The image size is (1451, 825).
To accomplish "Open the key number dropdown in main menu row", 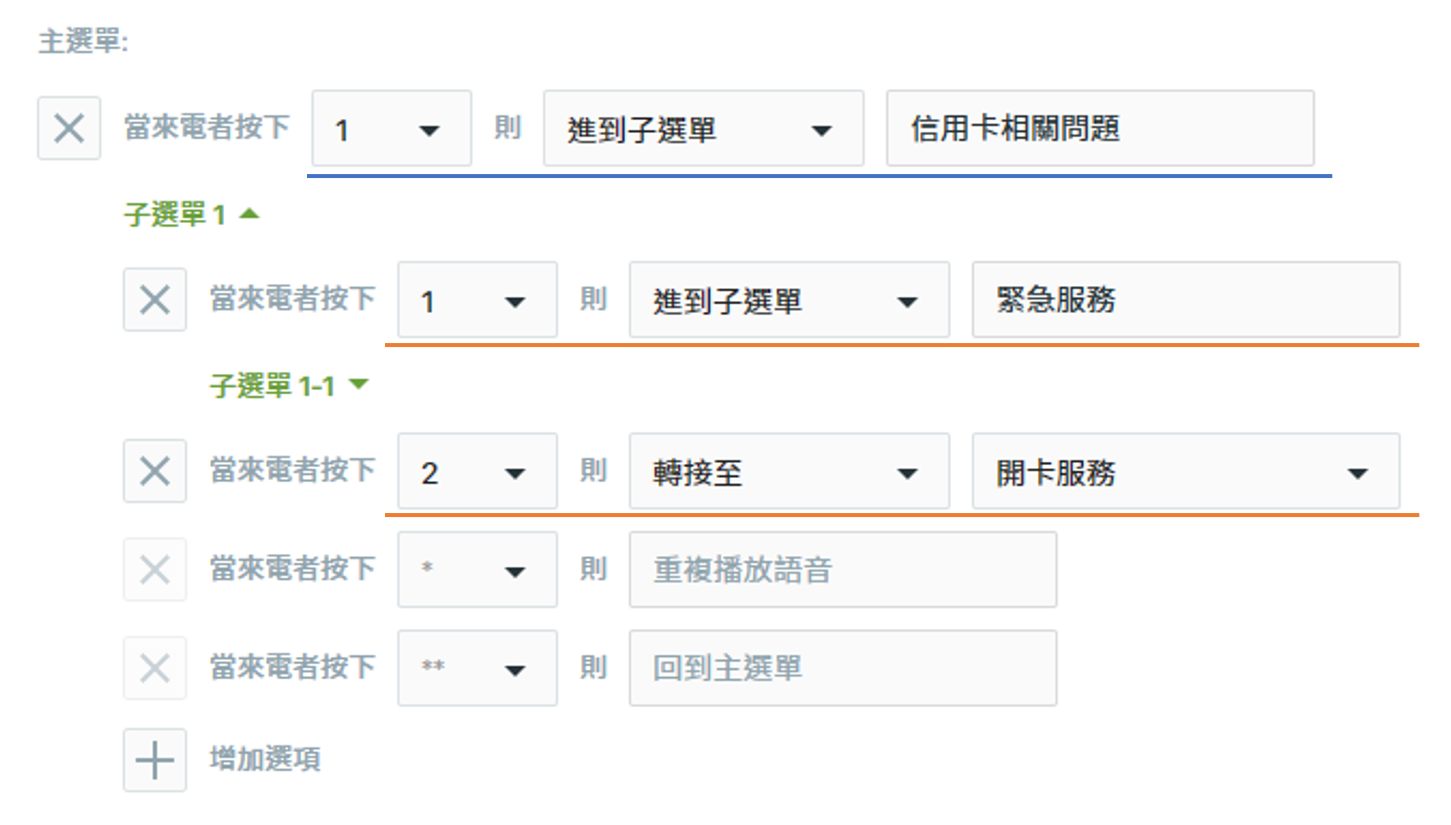I will click(392, 129).
